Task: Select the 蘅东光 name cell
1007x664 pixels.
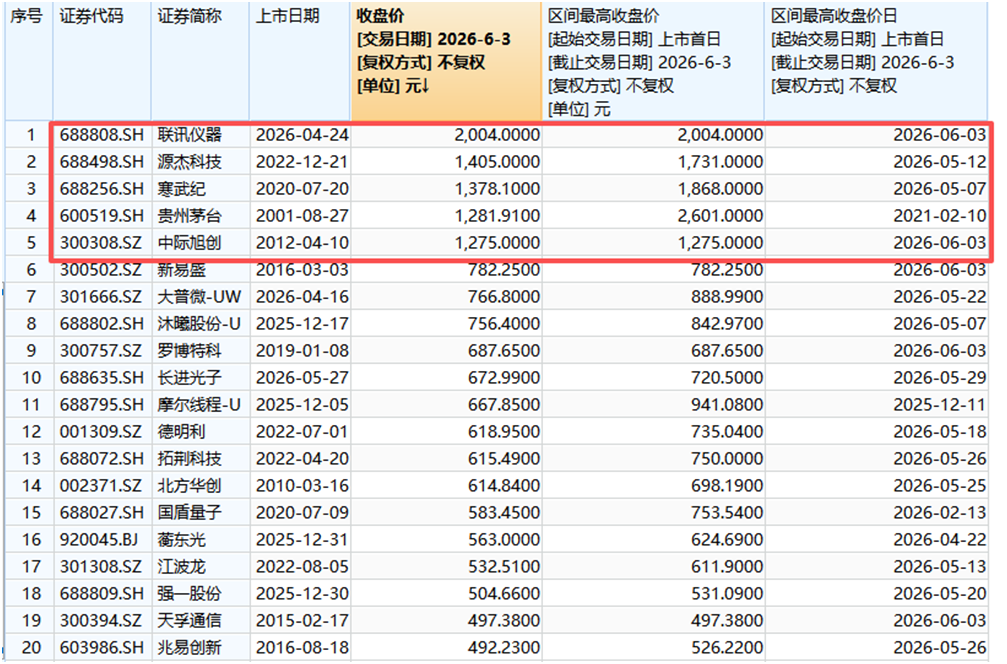Action: click(200, 539)
